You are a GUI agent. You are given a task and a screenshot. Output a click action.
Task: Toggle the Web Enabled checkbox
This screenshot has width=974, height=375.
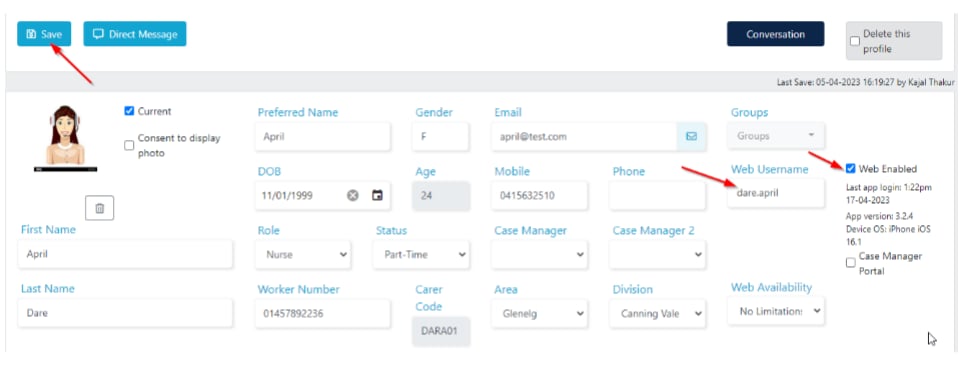(851, 169)
